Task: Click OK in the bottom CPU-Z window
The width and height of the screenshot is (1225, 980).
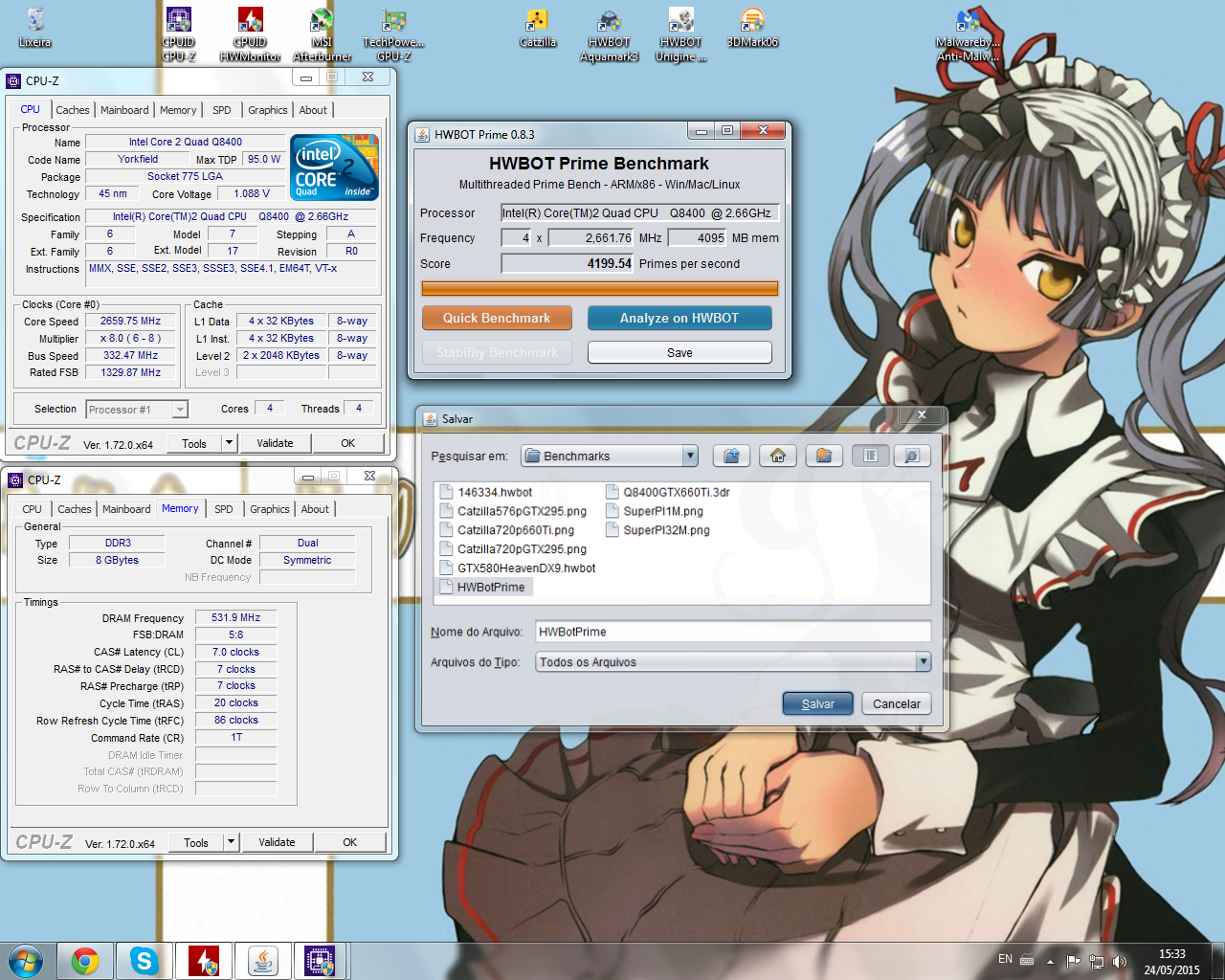Action: (350, 842)
